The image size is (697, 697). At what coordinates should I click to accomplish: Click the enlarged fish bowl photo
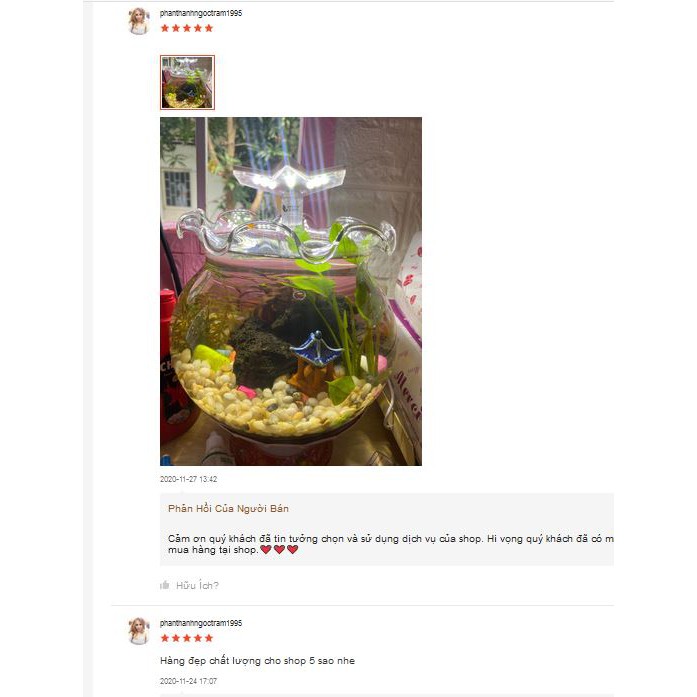click(291, 291)
